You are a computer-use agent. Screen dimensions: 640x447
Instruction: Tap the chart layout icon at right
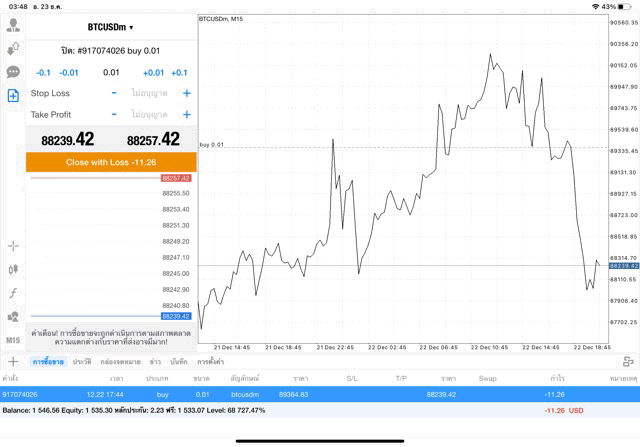627,361
